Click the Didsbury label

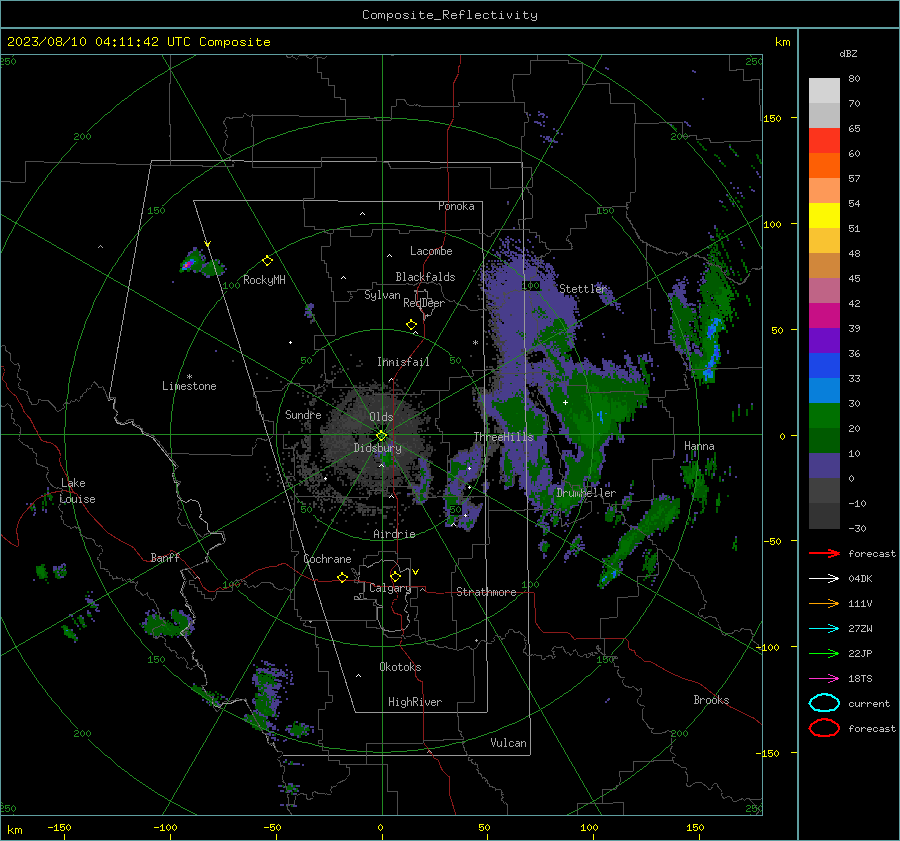pos(377,448)
